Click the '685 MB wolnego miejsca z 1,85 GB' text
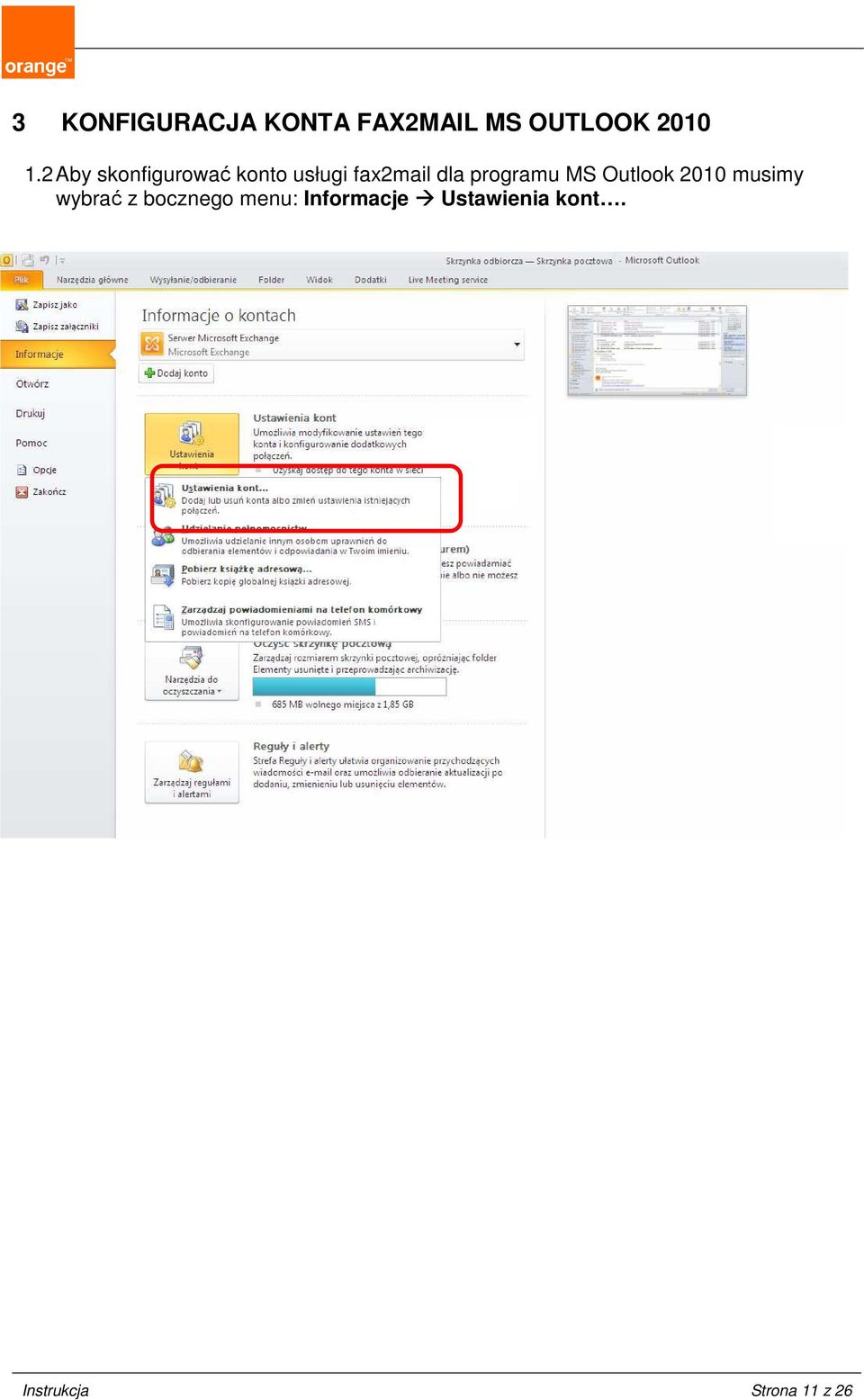 342,704
